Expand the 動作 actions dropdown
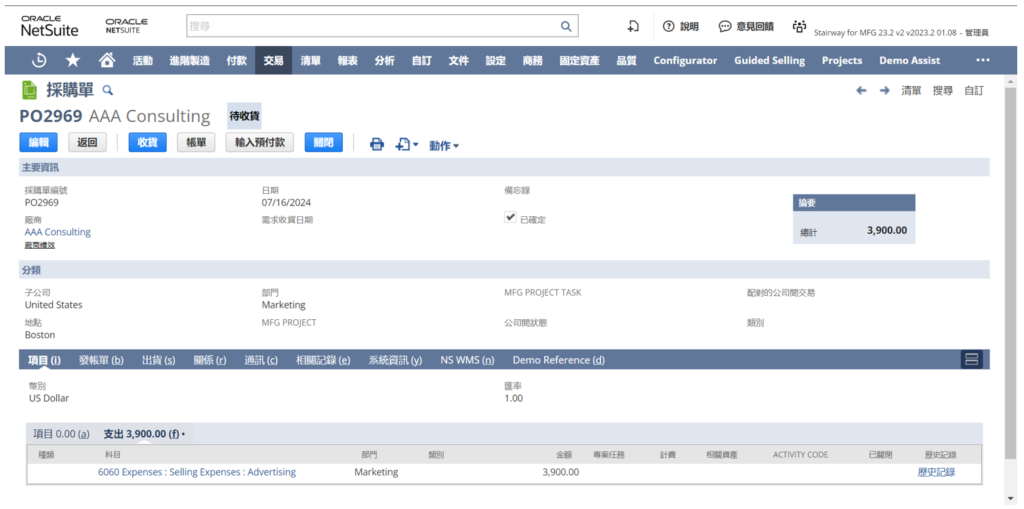The height and width of the screenshot is (509, 1024). click(444, 145)
